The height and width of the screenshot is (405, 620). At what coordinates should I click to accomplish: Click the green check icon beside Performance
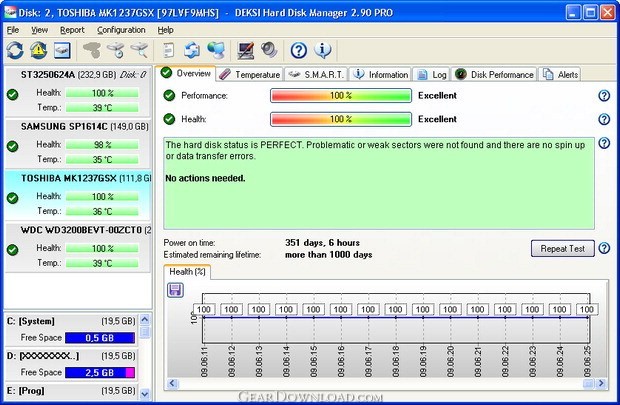(169, 95)
